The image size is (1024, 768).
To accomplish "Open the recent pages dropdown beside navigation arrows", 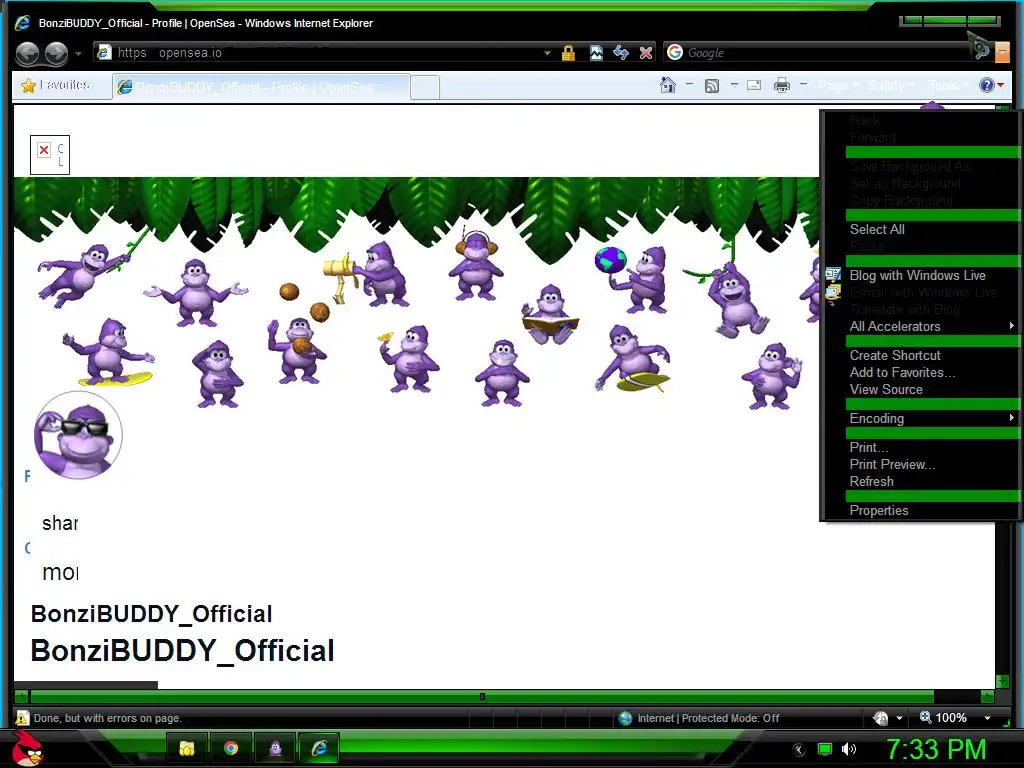I will click(78, 54).
